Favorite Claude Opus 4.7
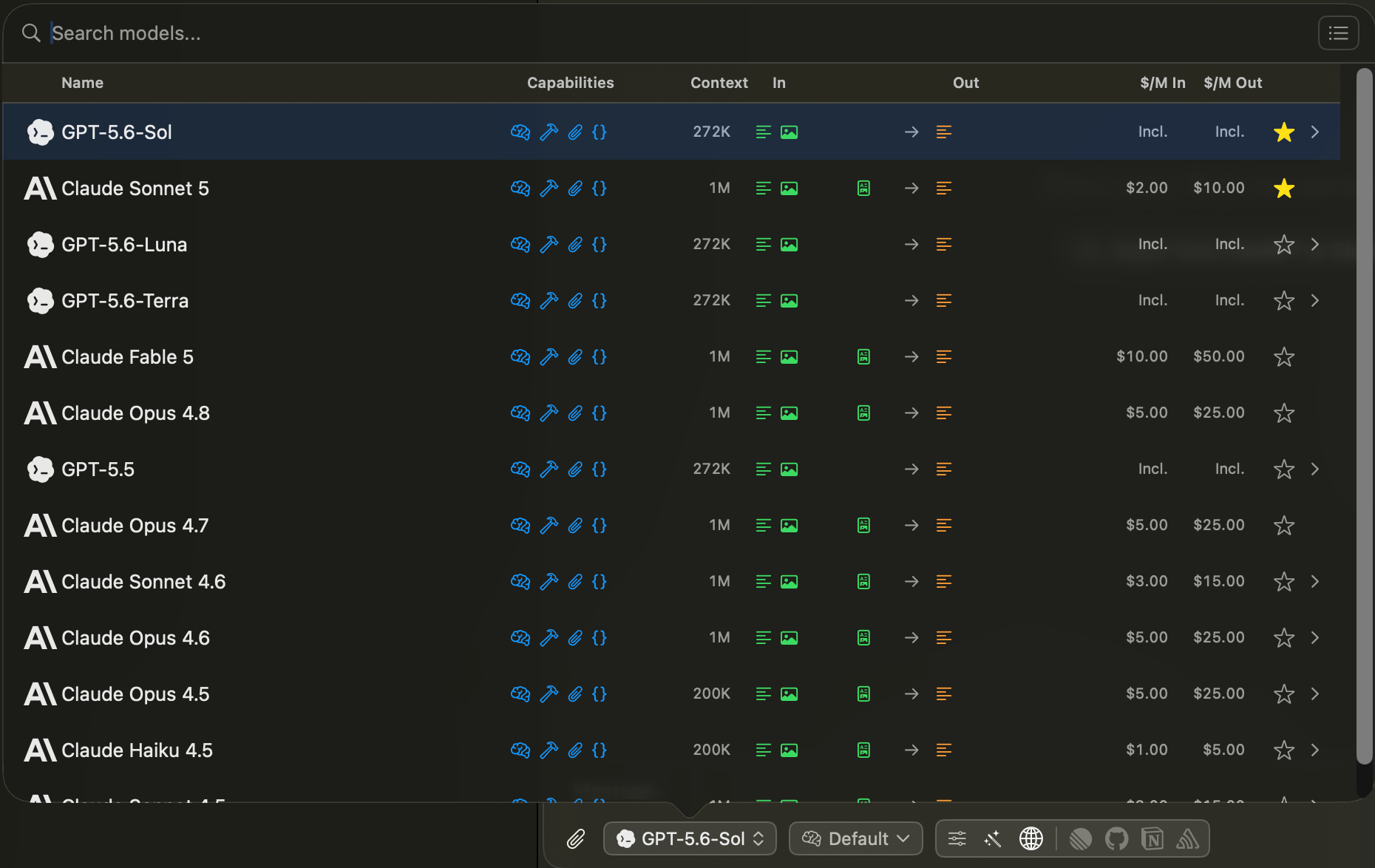Image resolution: width=1375 pixels, height=868 pixels. pyautogui.click(x=1284, y=525)
